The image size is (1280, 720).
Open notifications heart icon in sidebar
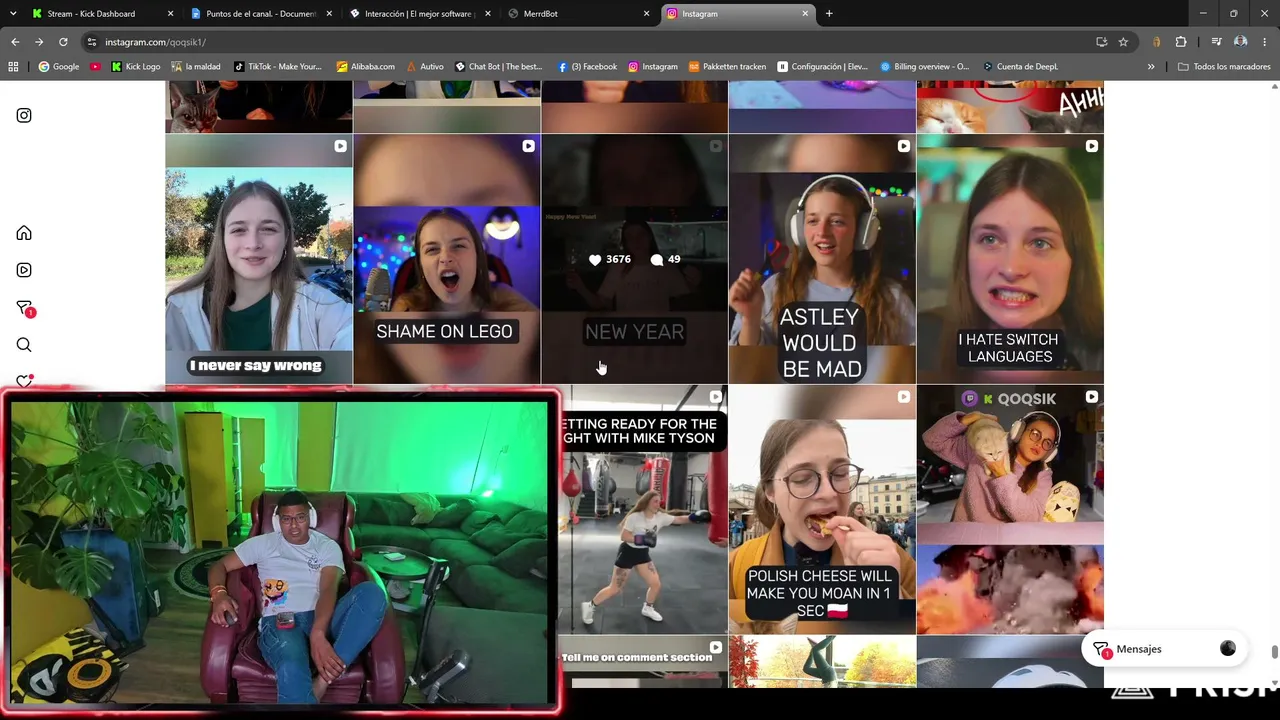pos(24,382)
